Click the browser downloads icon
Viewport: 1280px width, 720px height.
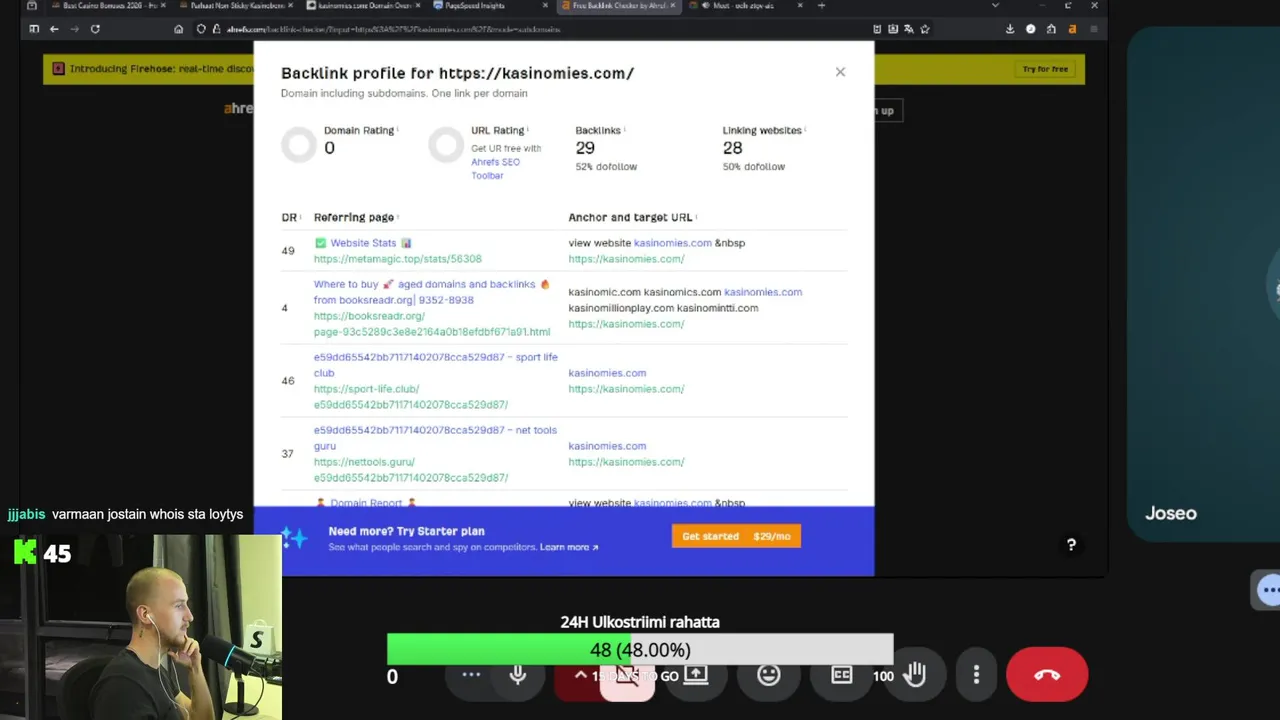coord(1010,29)
